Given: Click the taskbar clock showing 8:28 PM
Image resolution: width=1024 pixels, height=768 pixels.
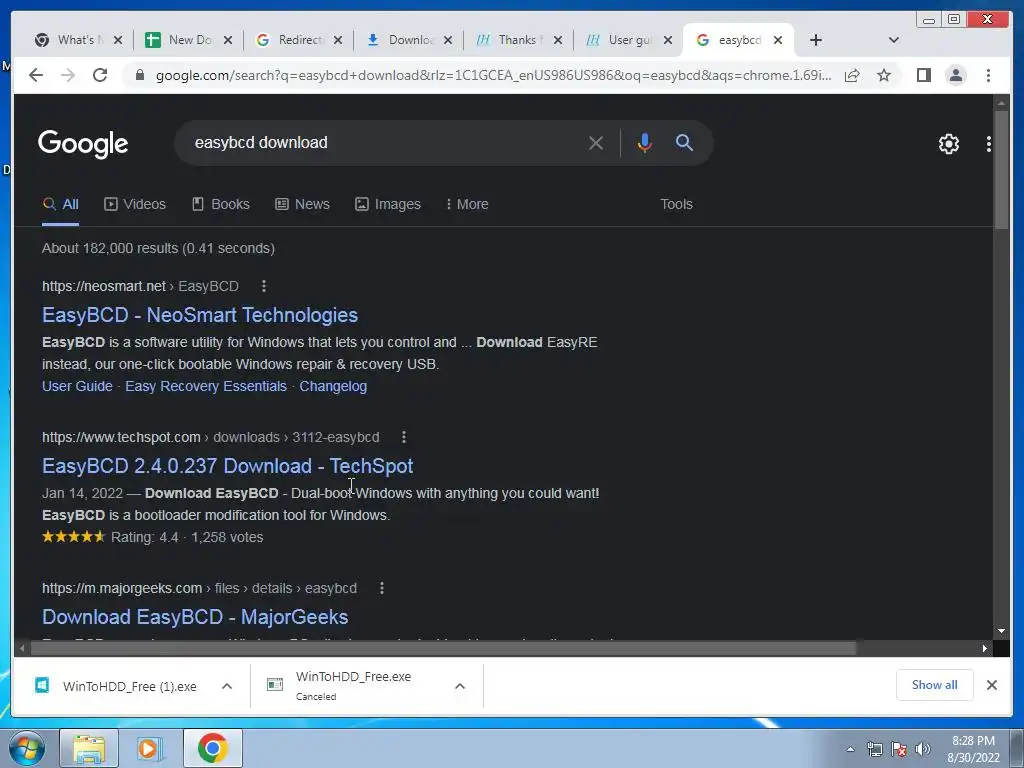Looking at the screenshot, I should pos(973,749).
